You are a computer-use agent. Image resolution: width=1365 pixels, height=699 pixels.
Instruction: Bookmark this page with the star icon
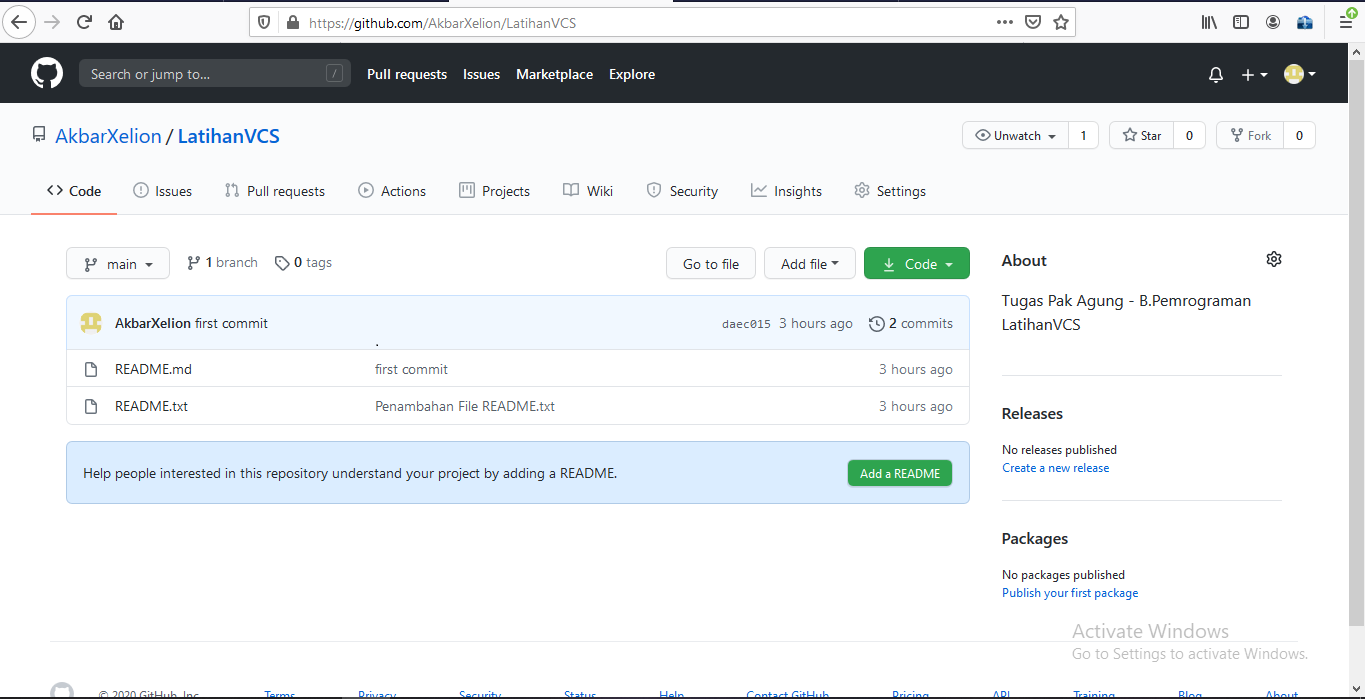(x=1061, y=22)
